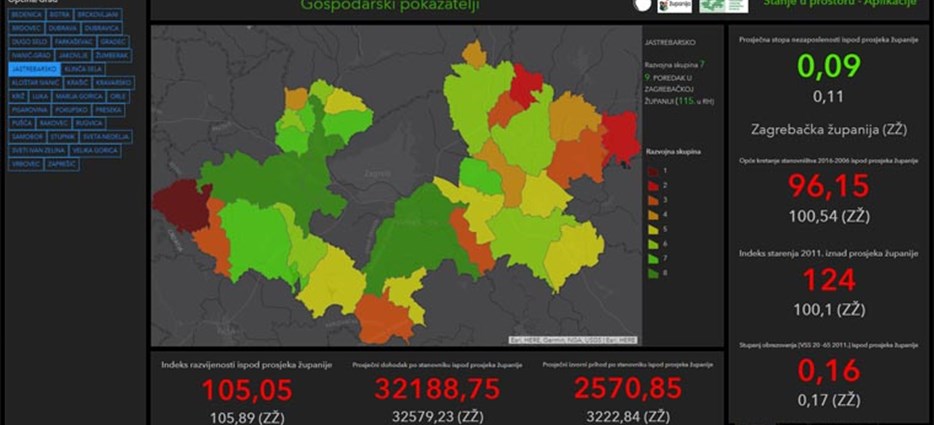Filter by VRBOVEC
This screenshot has height=425, width=934.
pyautogui.click(x=26, y=164)
